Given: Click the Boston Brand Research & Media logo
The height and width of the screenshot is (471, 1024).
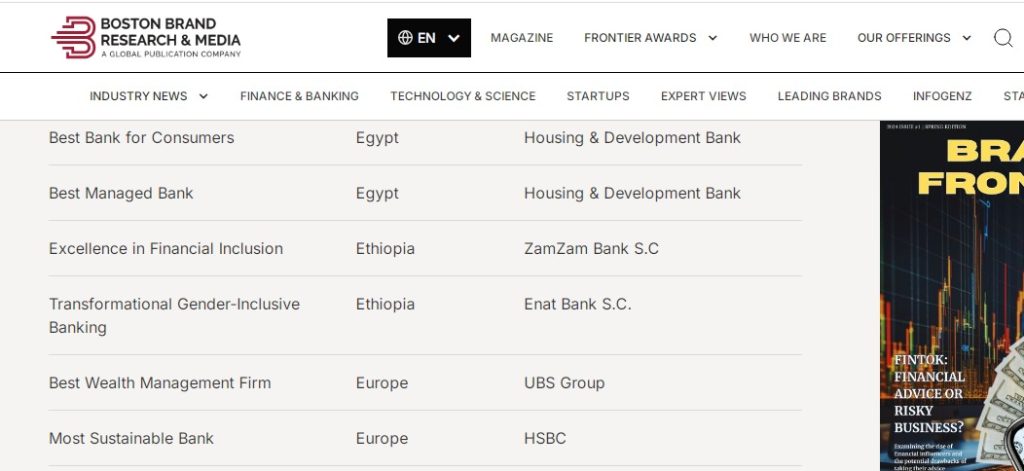Looking at the screenshot, I should point(146,37).
